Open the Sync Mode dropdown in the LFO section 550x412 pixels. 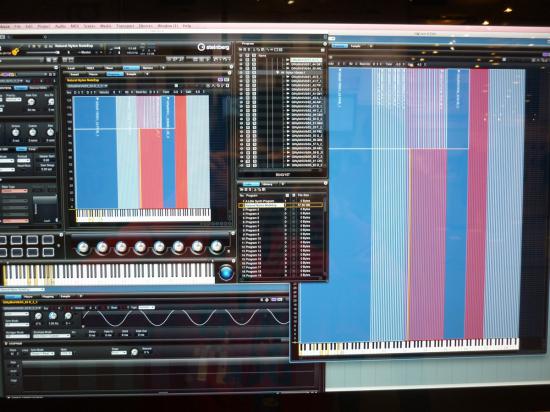tap(16, 325)
